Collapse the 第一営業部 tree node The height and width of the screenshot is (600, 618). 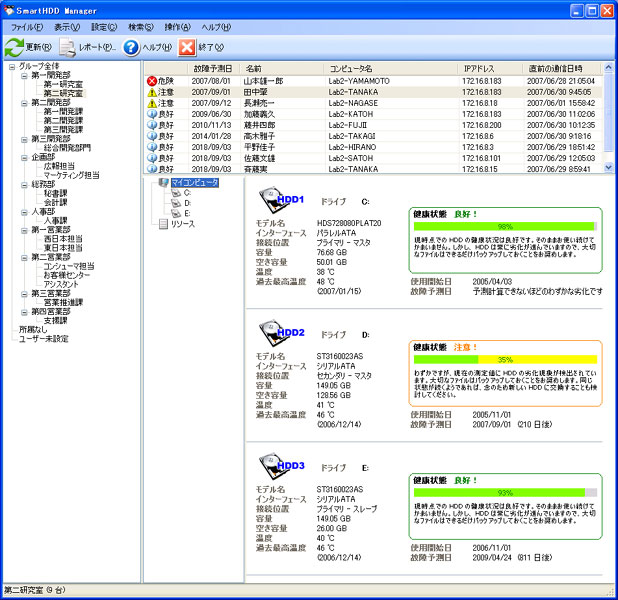[24, 230]
